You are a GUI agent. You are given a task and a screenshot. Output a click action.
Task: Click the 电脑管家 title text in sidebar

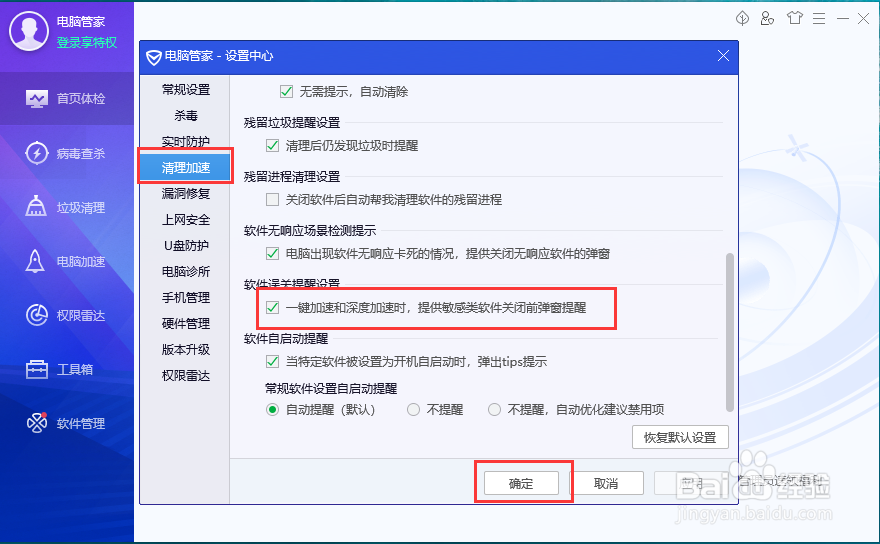tap(81, 22)
